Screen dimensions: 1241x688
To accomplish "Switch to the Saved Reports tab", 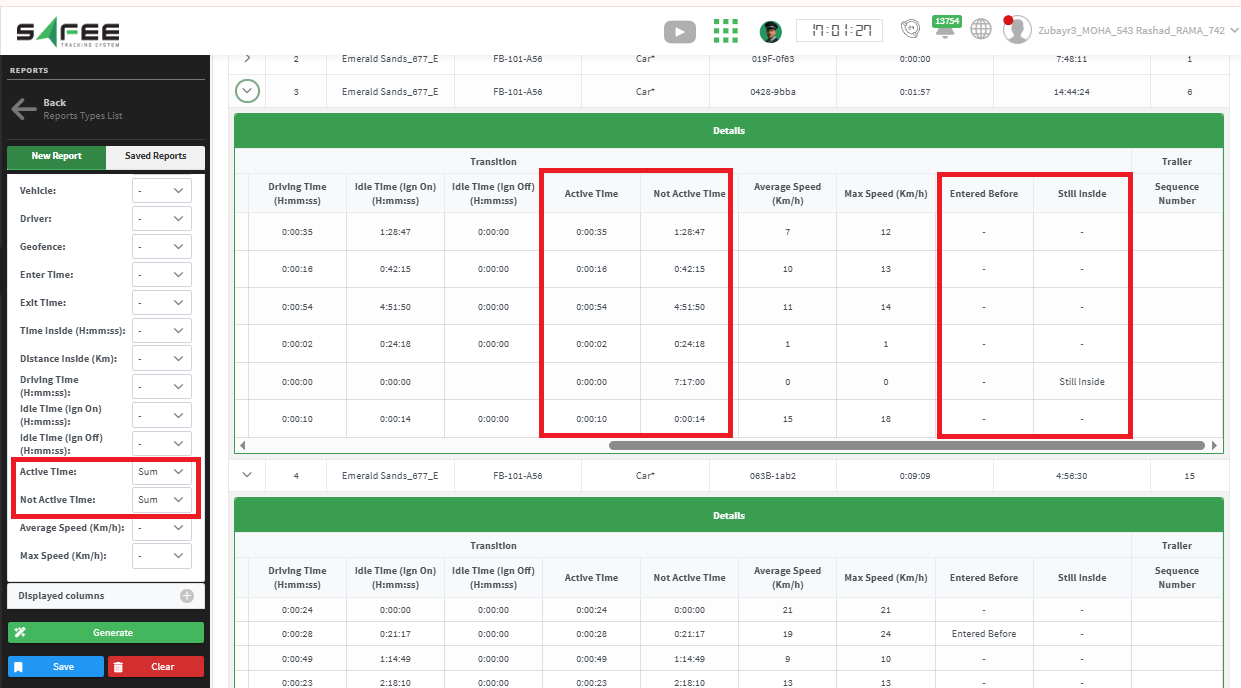I will 155,157.
